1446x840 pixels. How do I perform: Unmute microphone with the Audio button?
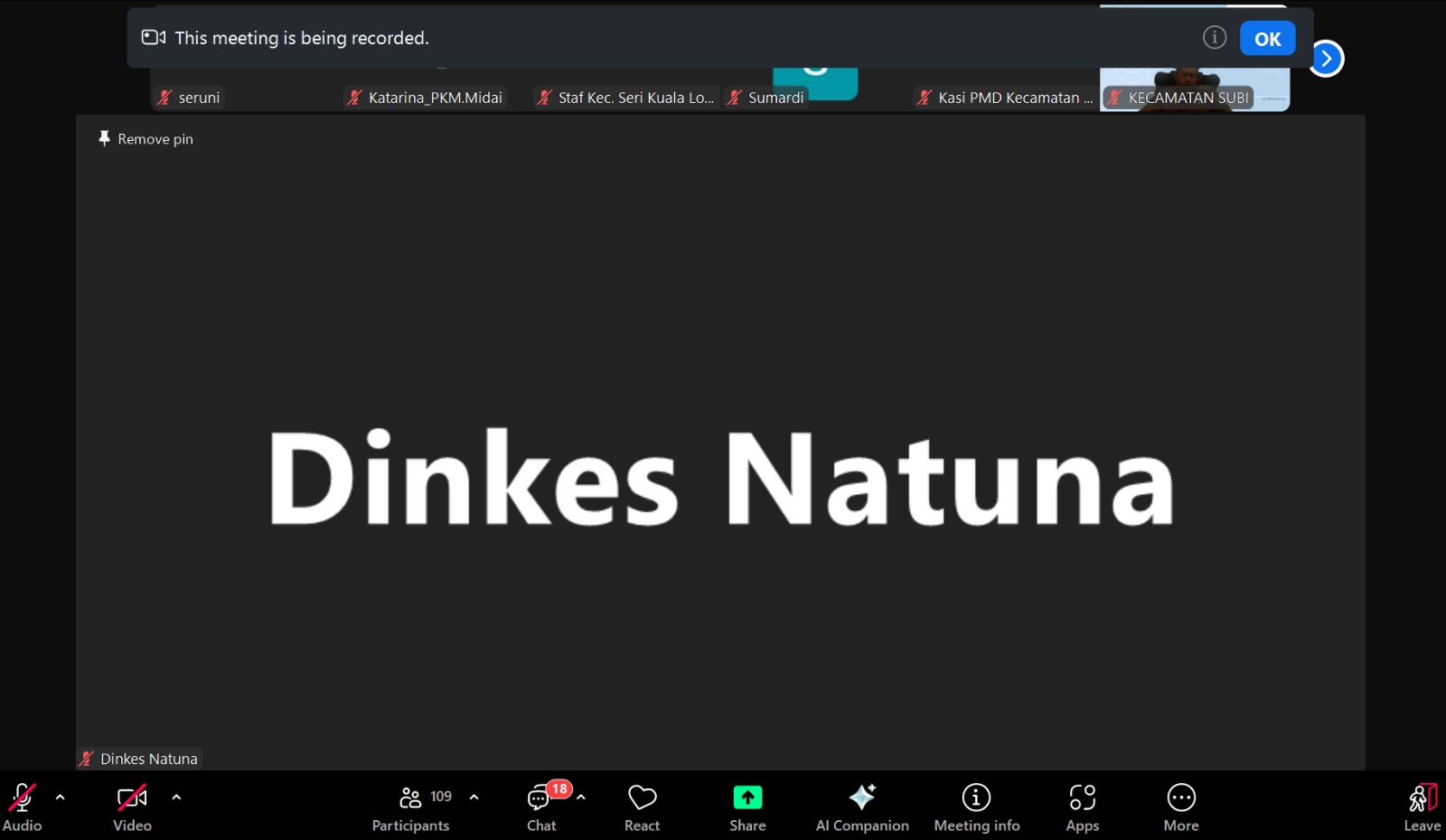tap(22, 807)
